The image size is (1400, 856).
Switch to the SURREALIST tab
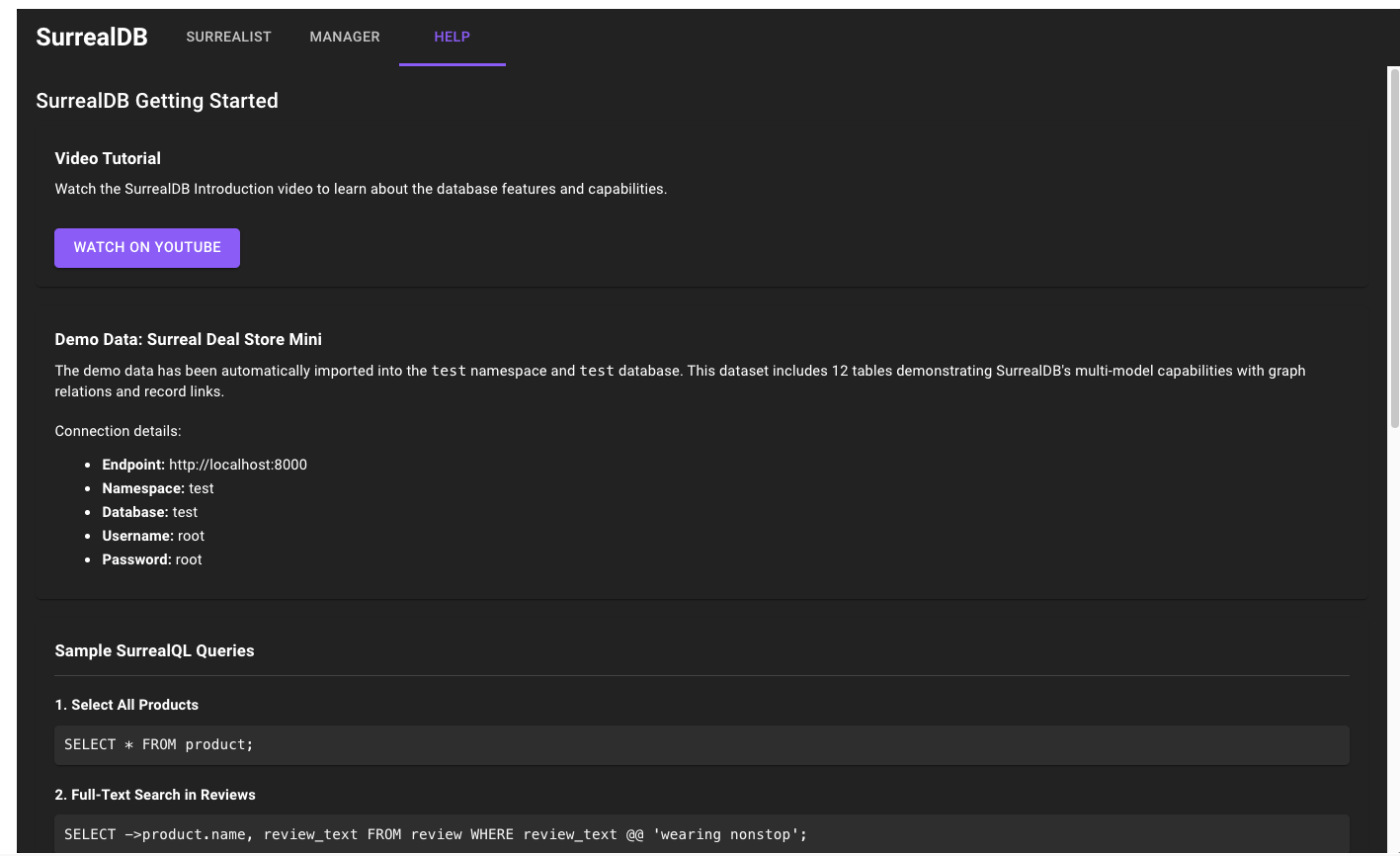tap(228, 37)
